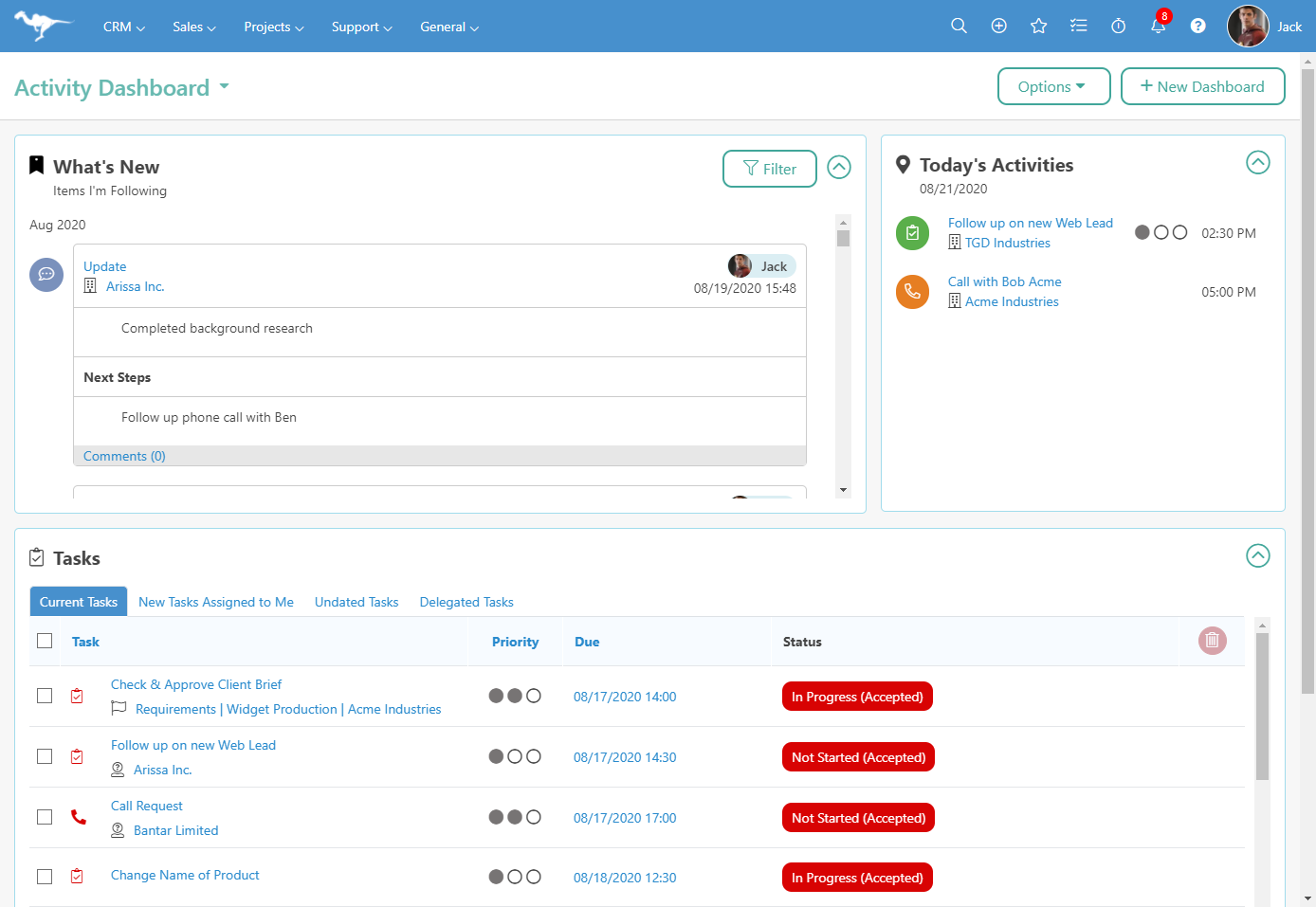This screenshot has width=1316, height=907.
Task: Open the Projects dropdown menu
Action: (x=274, y=27)
